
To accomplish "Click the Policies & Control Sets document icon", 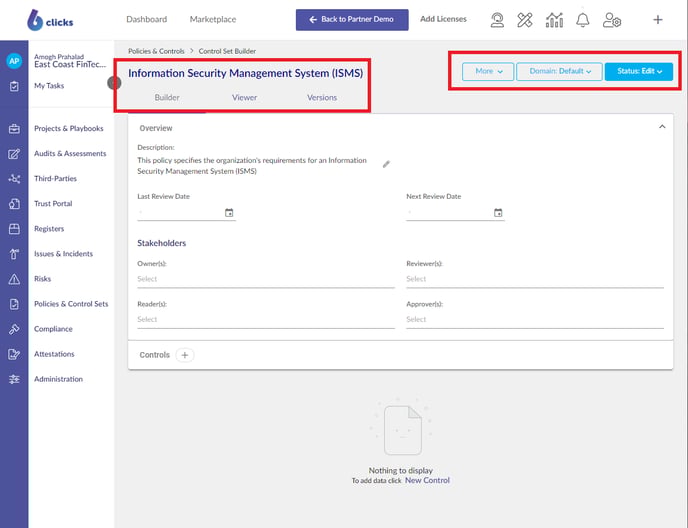I will pyautogui.click(x=14, y=304).
